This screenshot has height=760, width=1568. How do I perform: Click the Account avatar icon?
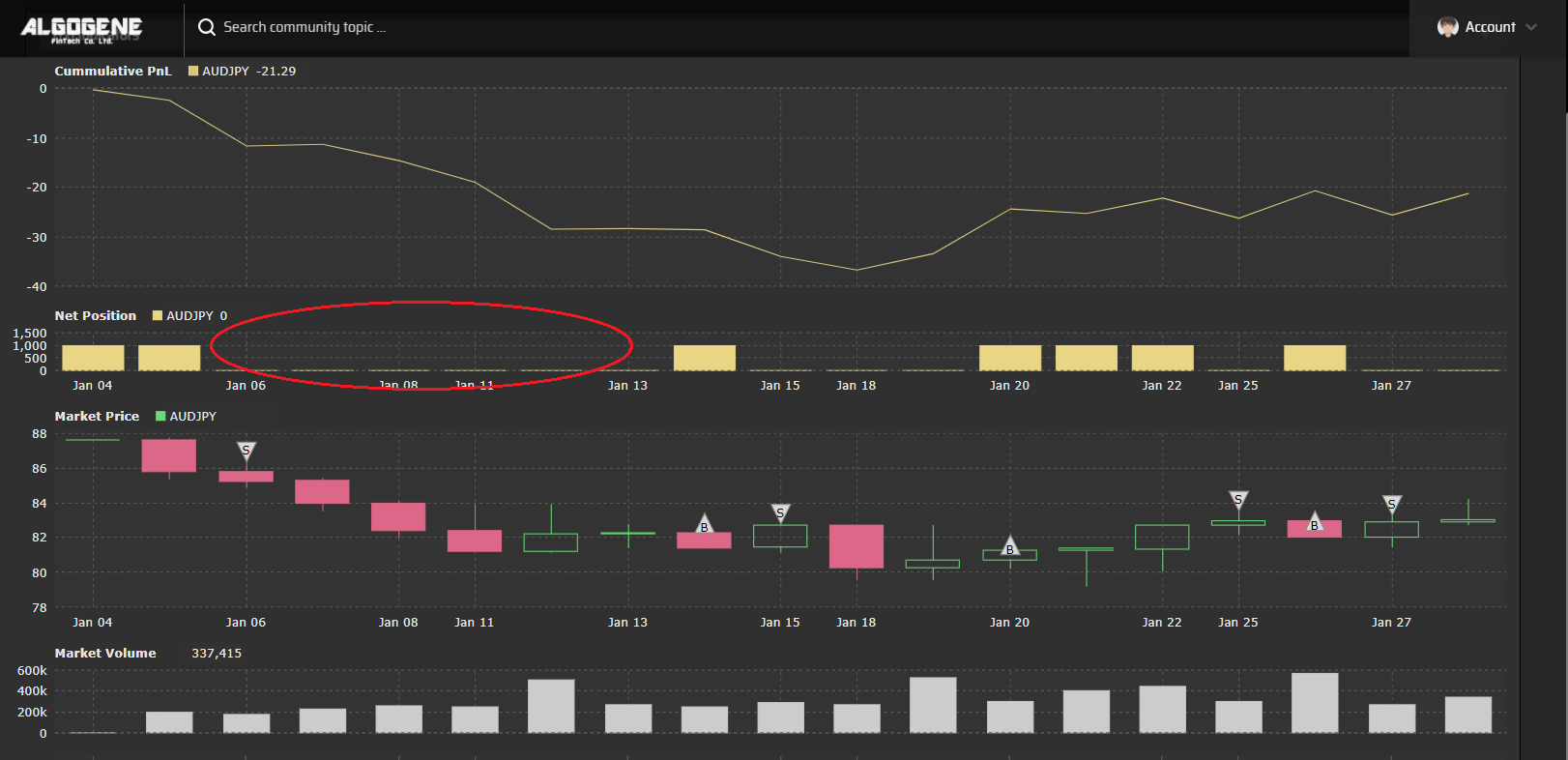click(x=1447, y=27)
